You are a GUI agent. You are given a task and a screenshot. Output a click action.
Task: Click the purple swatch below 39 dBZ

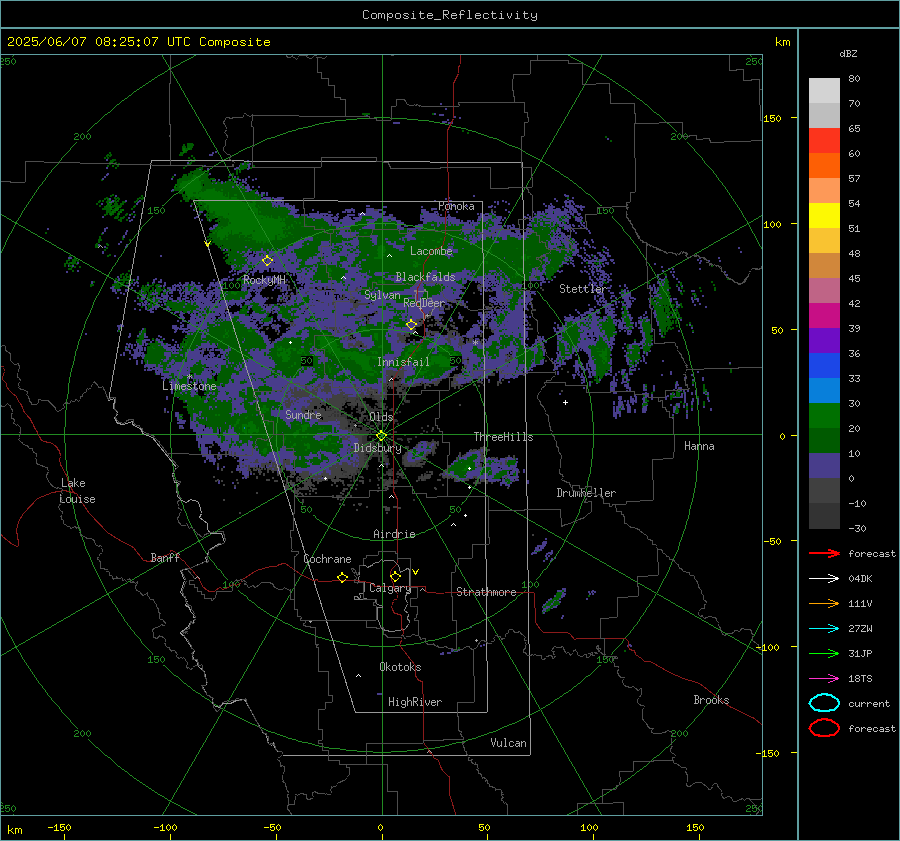pos(824,341)
